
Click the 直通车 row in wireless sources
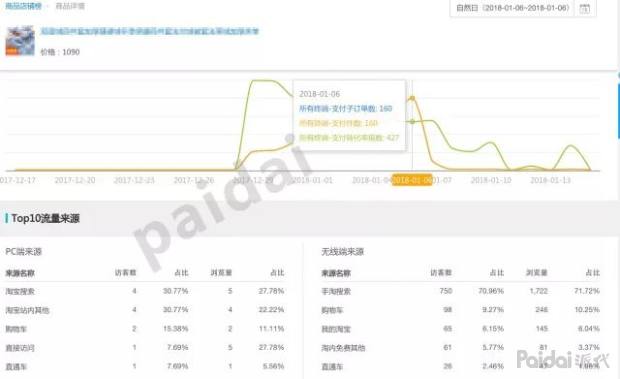460,366
